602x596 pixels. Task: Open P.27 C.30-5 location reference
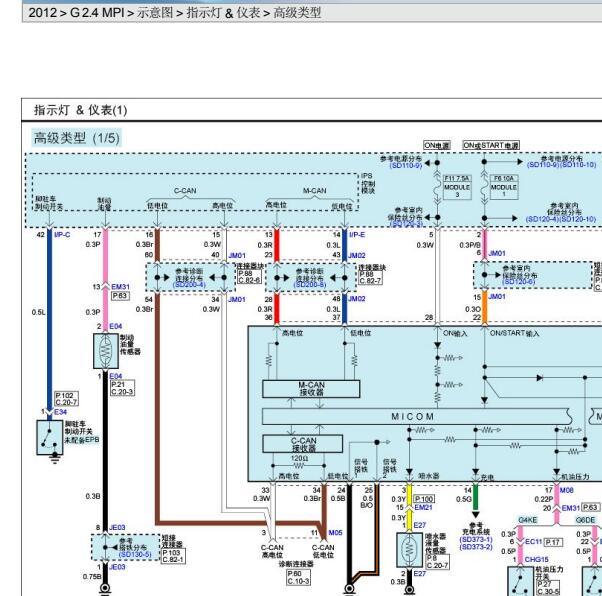pyautogui.click(x=548, y=588)
